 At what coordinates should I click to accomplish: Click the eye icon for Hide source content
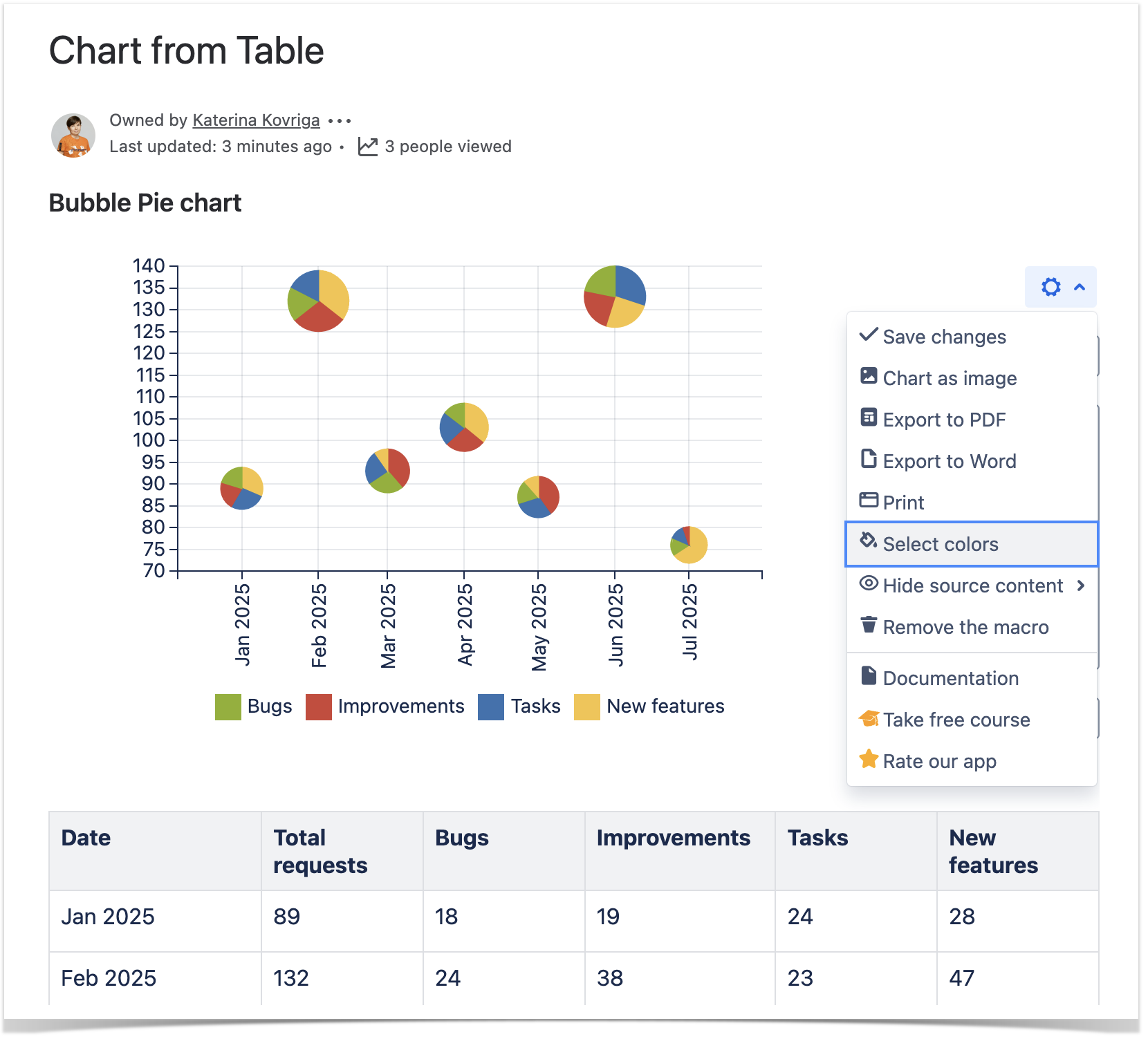click(x=868, y=583)
